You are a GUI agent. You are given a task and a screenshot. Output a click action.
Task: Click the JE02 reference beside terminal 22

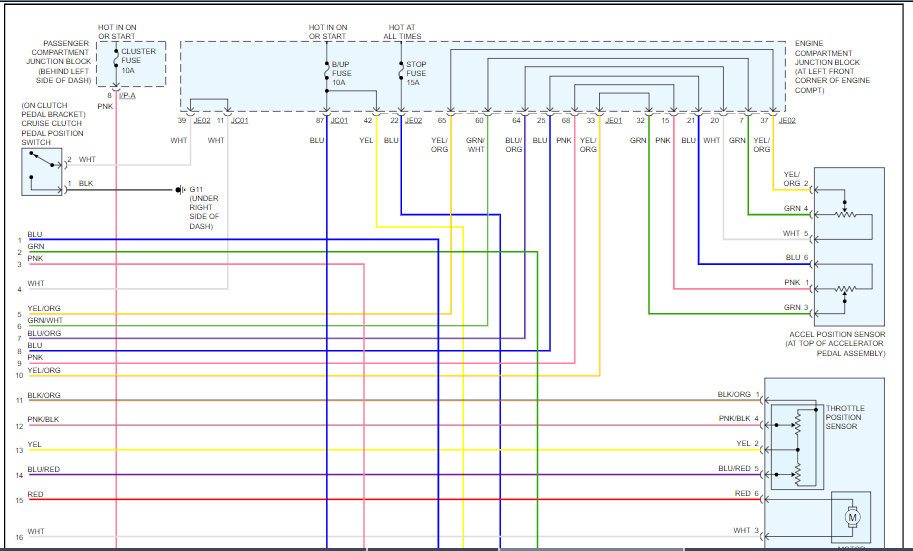click(413, 121)
